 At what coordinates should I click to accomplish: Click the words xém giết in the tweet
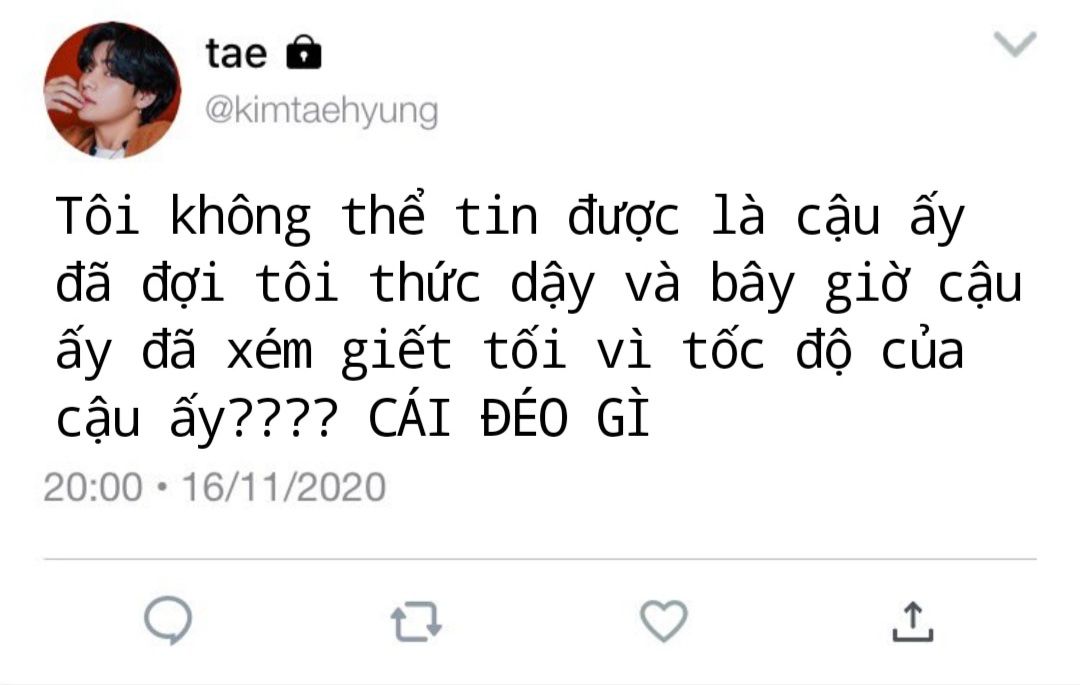click(x=339, y=352)
